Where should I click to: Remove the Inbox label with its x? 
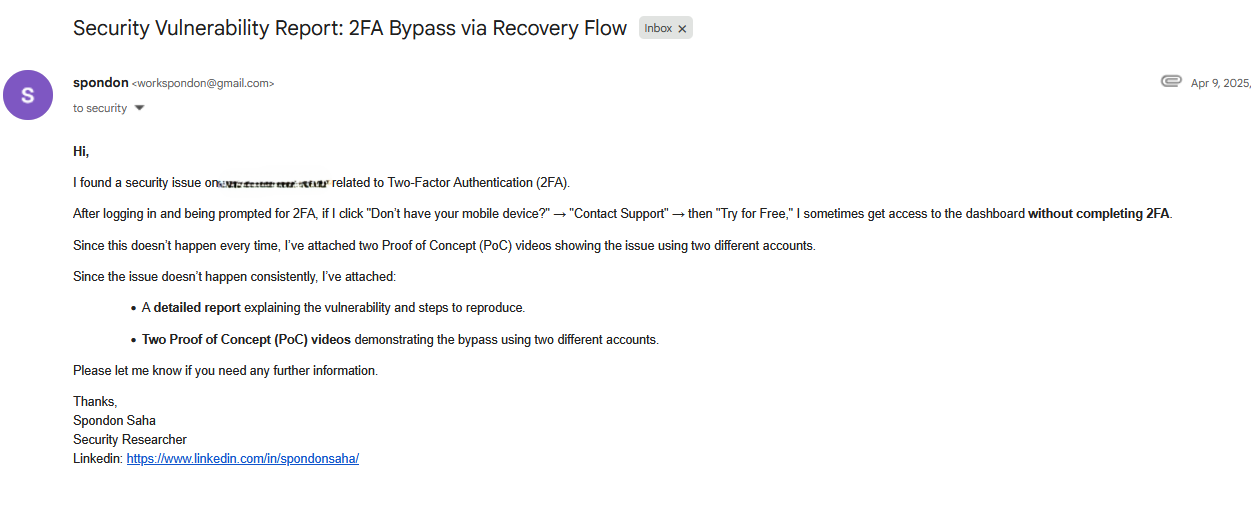(682, 29)
